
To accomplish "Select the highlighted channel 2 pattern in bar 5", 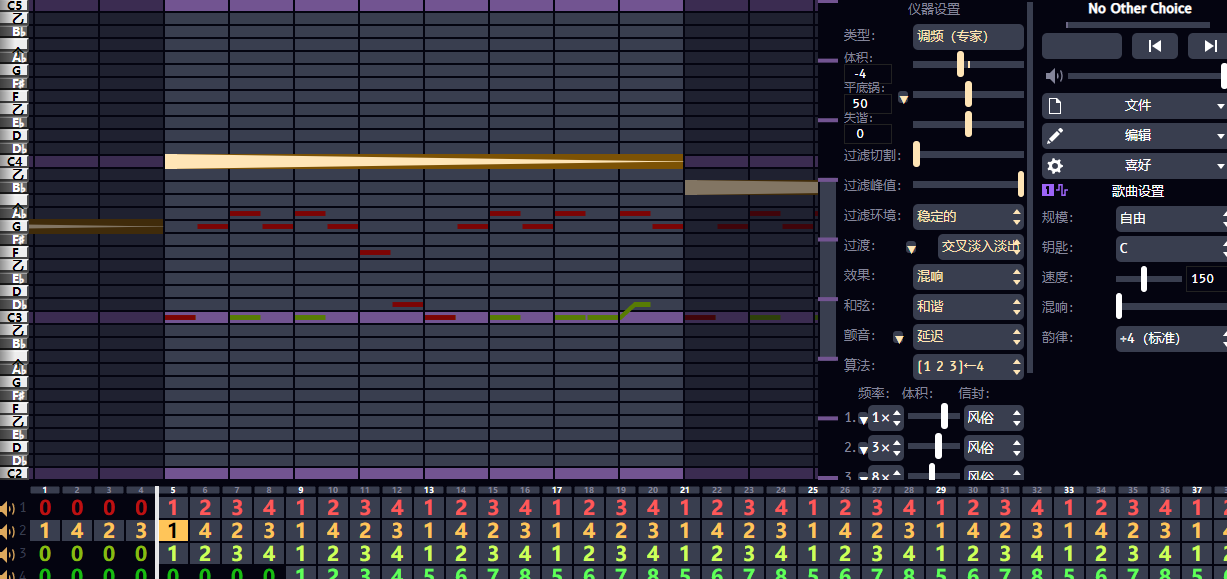I will coord(173,530).
